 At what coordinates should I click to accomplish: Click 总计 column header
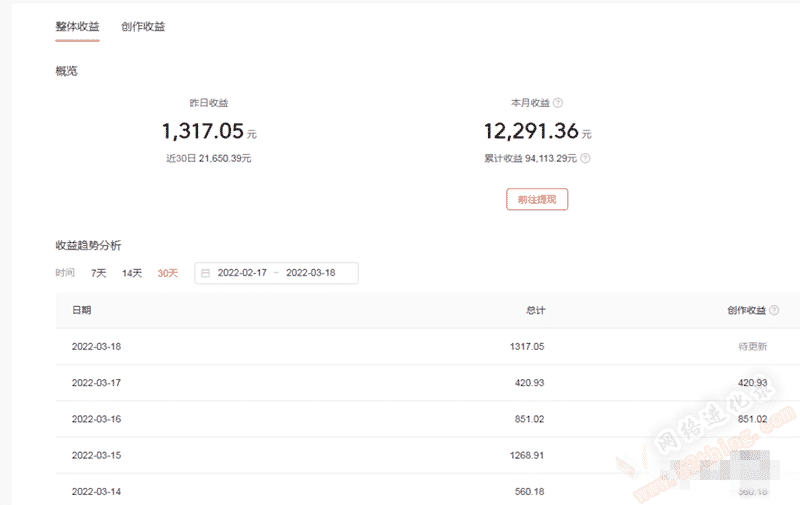tap(535, 310)
